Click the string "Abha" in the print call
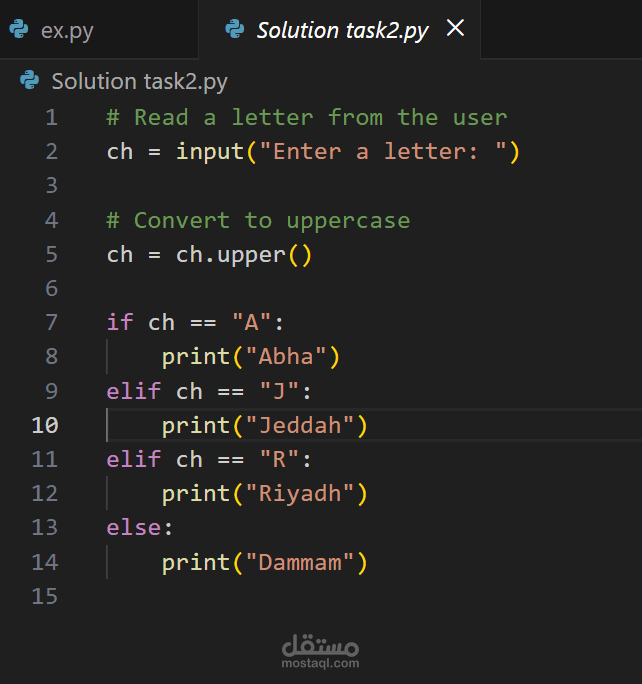This screenshot has height=684, width=642. [x=286, y=357]
